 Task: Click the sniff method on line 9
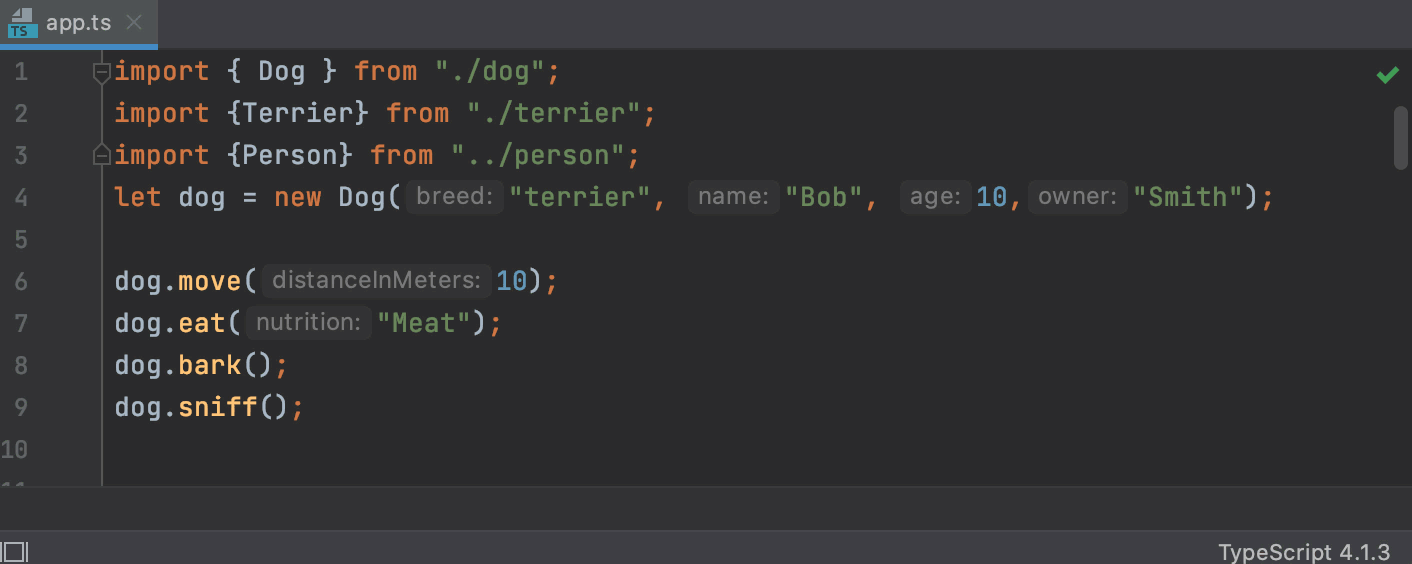218,407
